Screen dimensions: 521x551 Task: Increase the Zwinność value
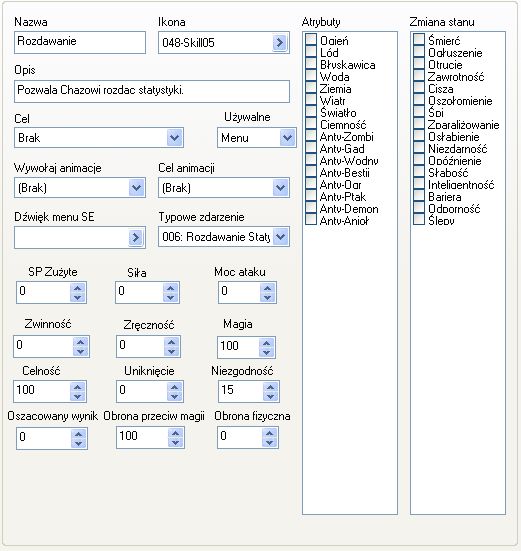tap(80, 342)
